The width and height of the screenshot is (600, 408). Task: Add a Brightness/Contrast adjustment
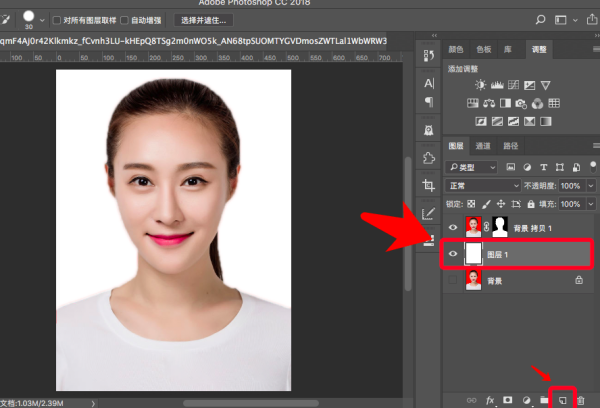coord(480,85)
